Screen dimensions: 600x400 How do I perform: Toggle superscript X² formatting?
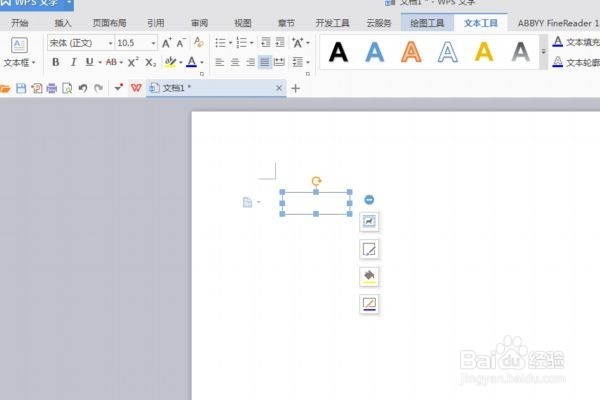tap(133, 62)
